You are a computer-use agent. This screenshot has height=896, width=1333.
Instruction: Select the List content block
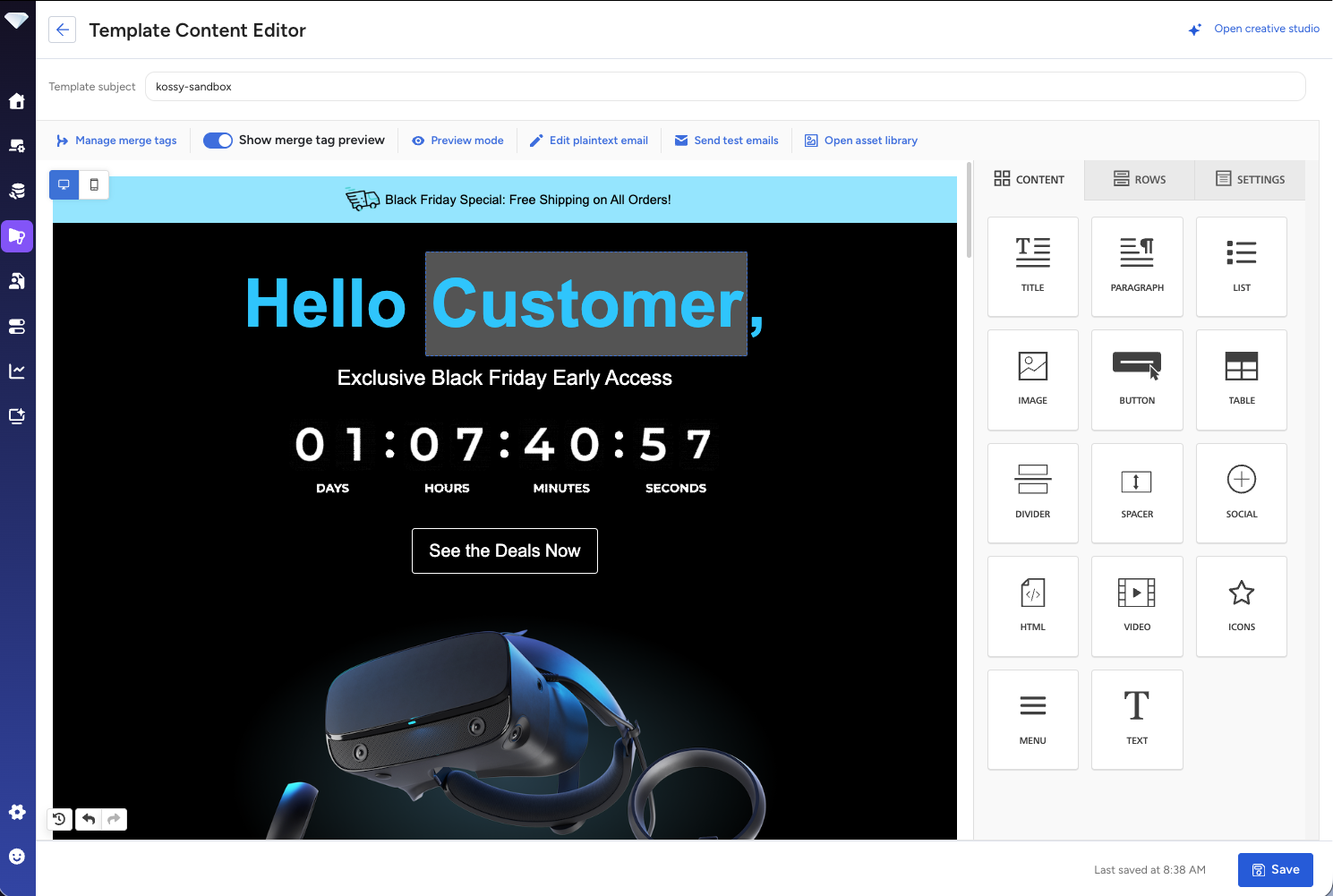click(x=1242, y=267)
